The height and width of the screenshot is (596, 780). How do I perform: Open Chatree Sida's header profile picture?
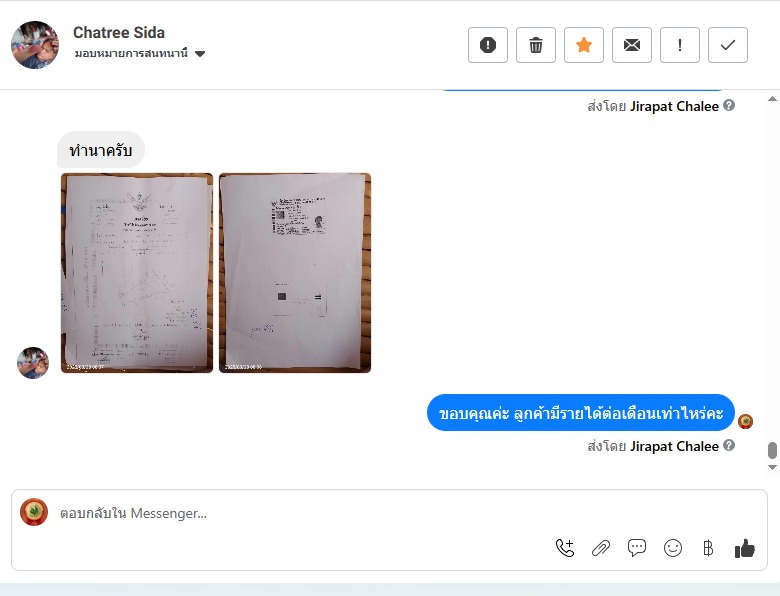point(35,45)
